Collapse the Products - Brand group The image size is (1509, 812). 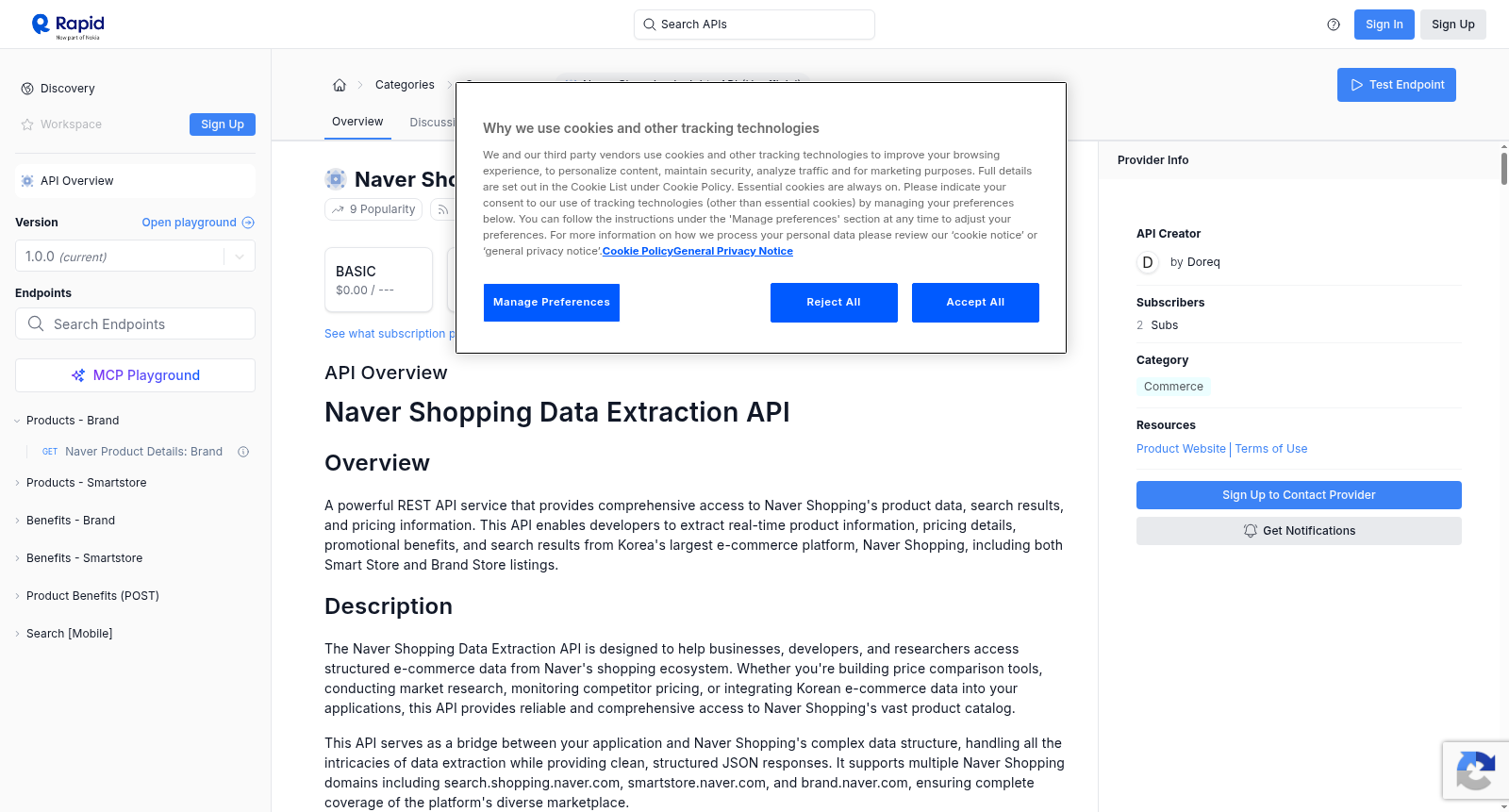(17, 421)
